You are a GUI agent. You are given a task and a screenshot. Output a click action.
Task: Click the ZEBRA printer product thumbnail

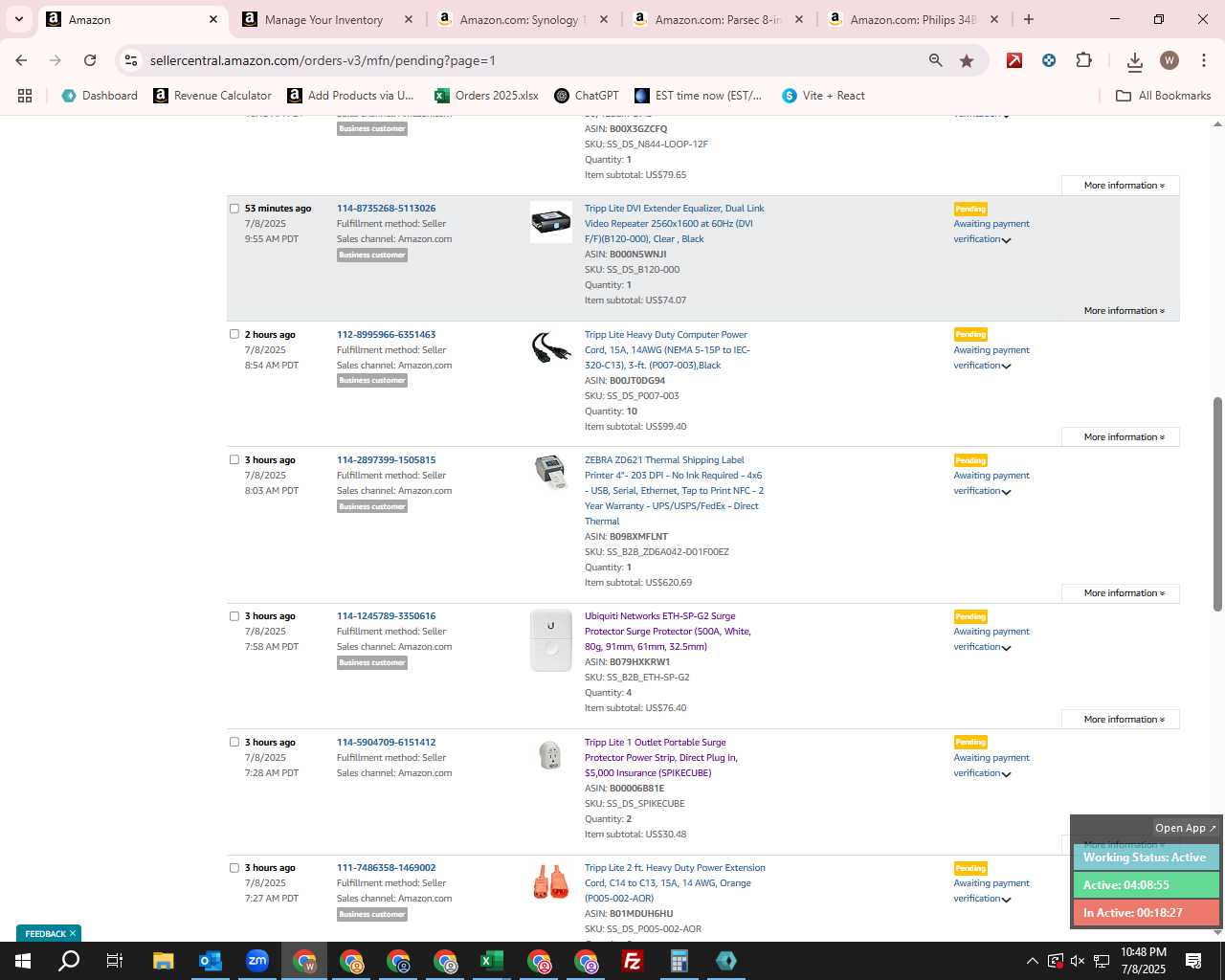point(550,472)
